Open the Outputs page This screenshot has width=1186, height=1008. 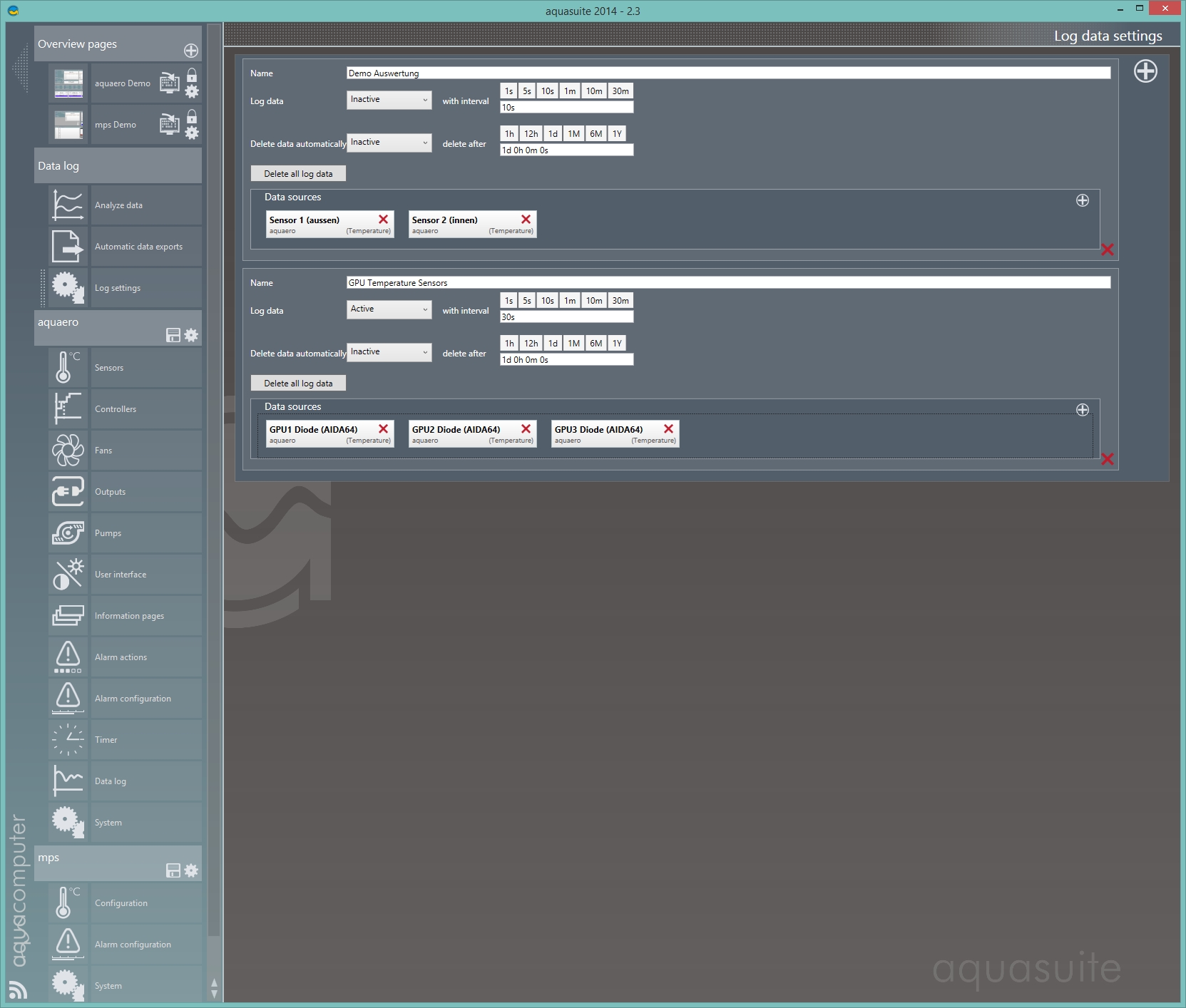(126, 492)
